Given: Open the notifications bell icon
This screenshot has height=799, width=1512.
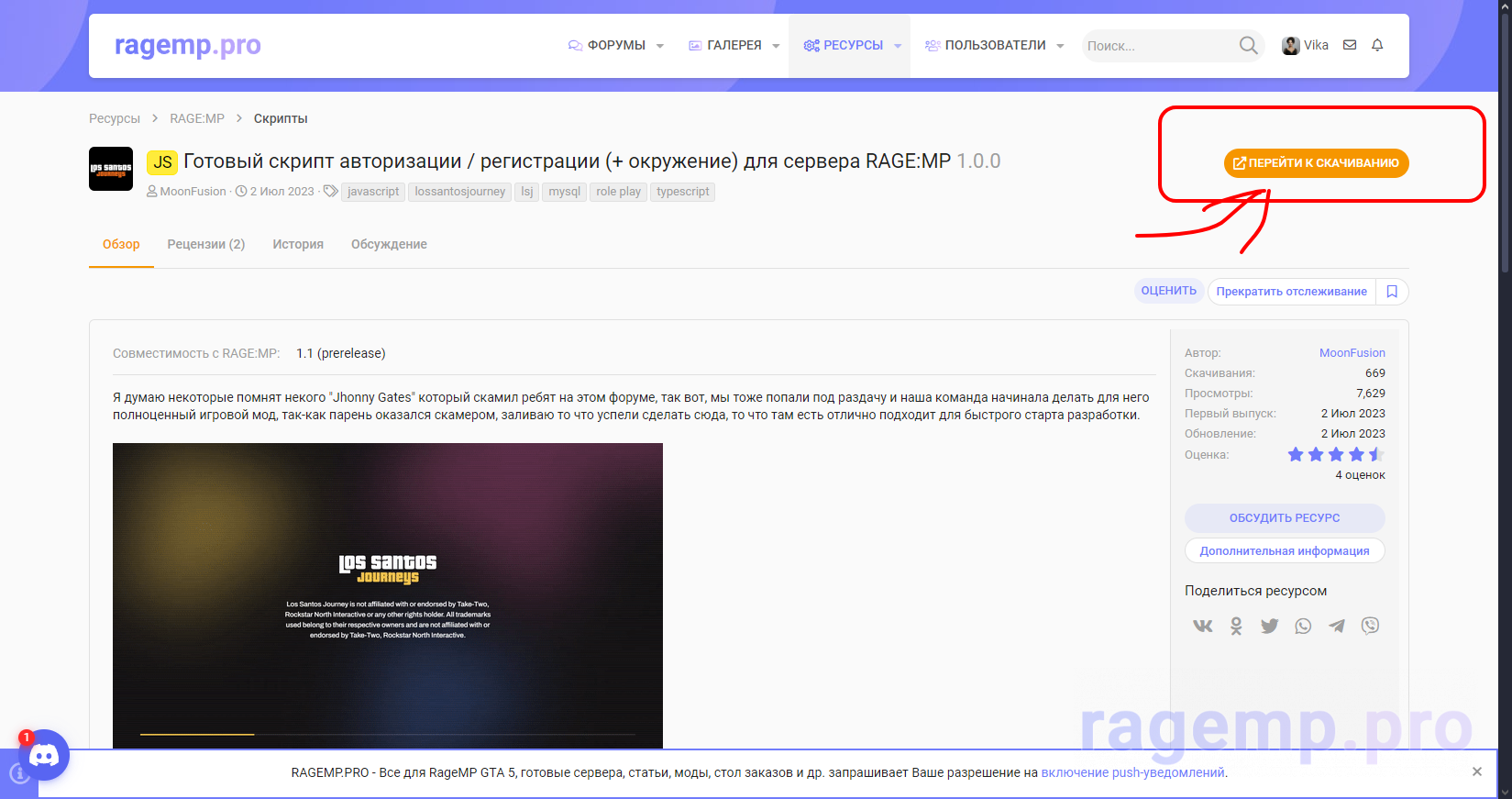Looking at the screenshot, I should [x=1377, y=45].
